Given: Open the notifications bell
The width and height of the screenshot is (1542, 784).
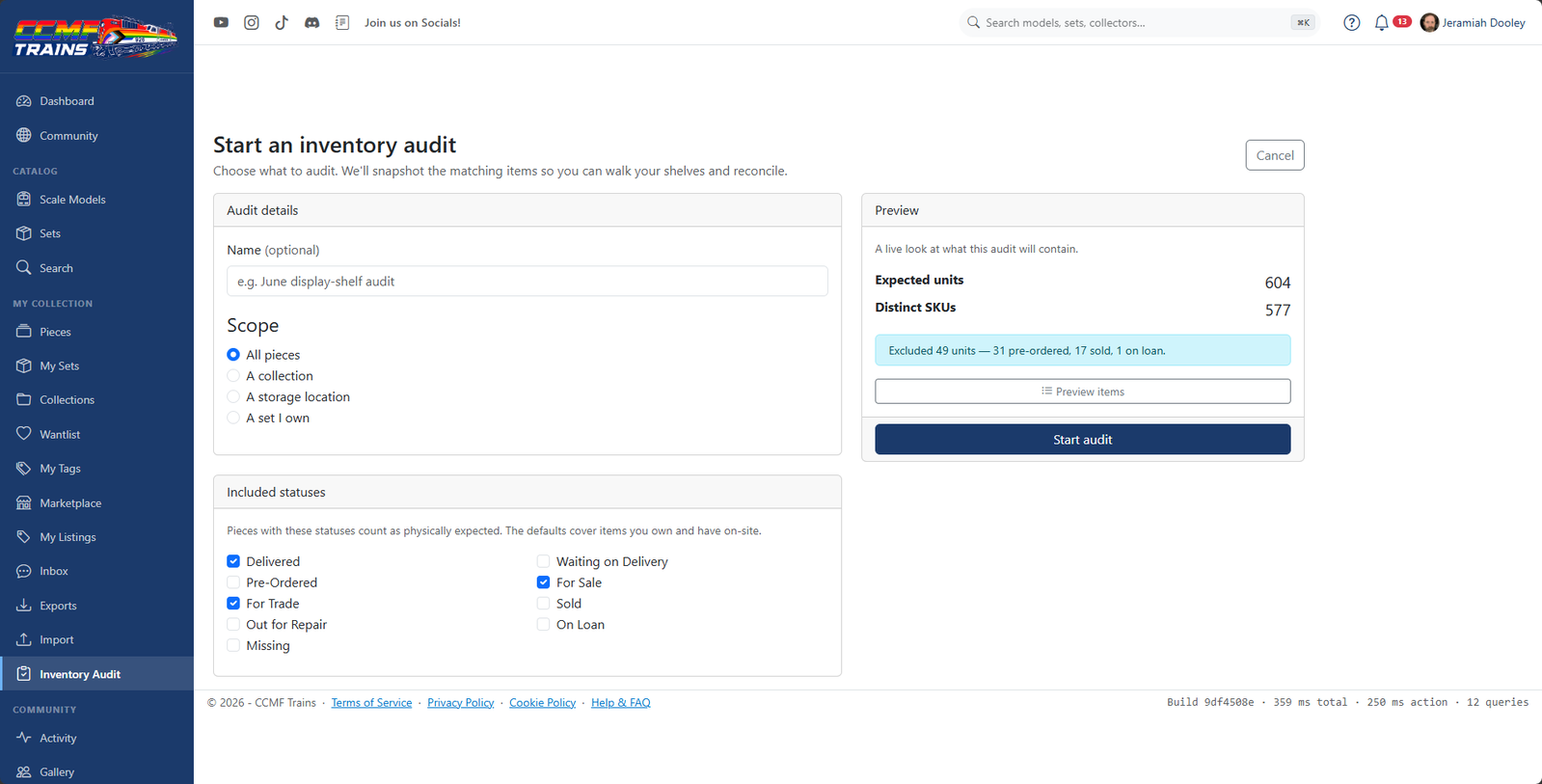Looking at the screenshot, I should (1381, 22).
